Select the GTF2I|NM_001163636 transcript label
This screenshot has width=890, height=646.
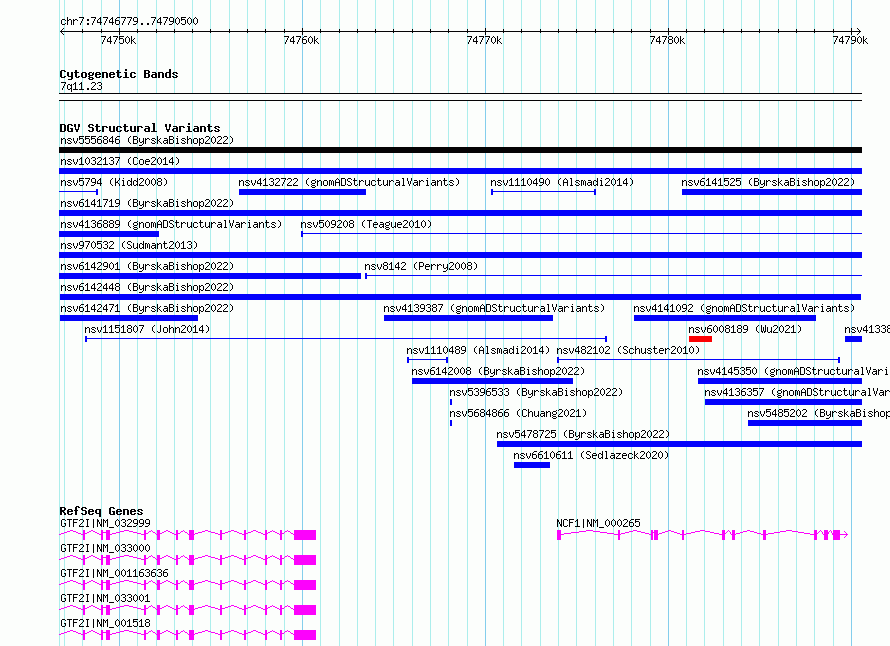coord(114,573)
